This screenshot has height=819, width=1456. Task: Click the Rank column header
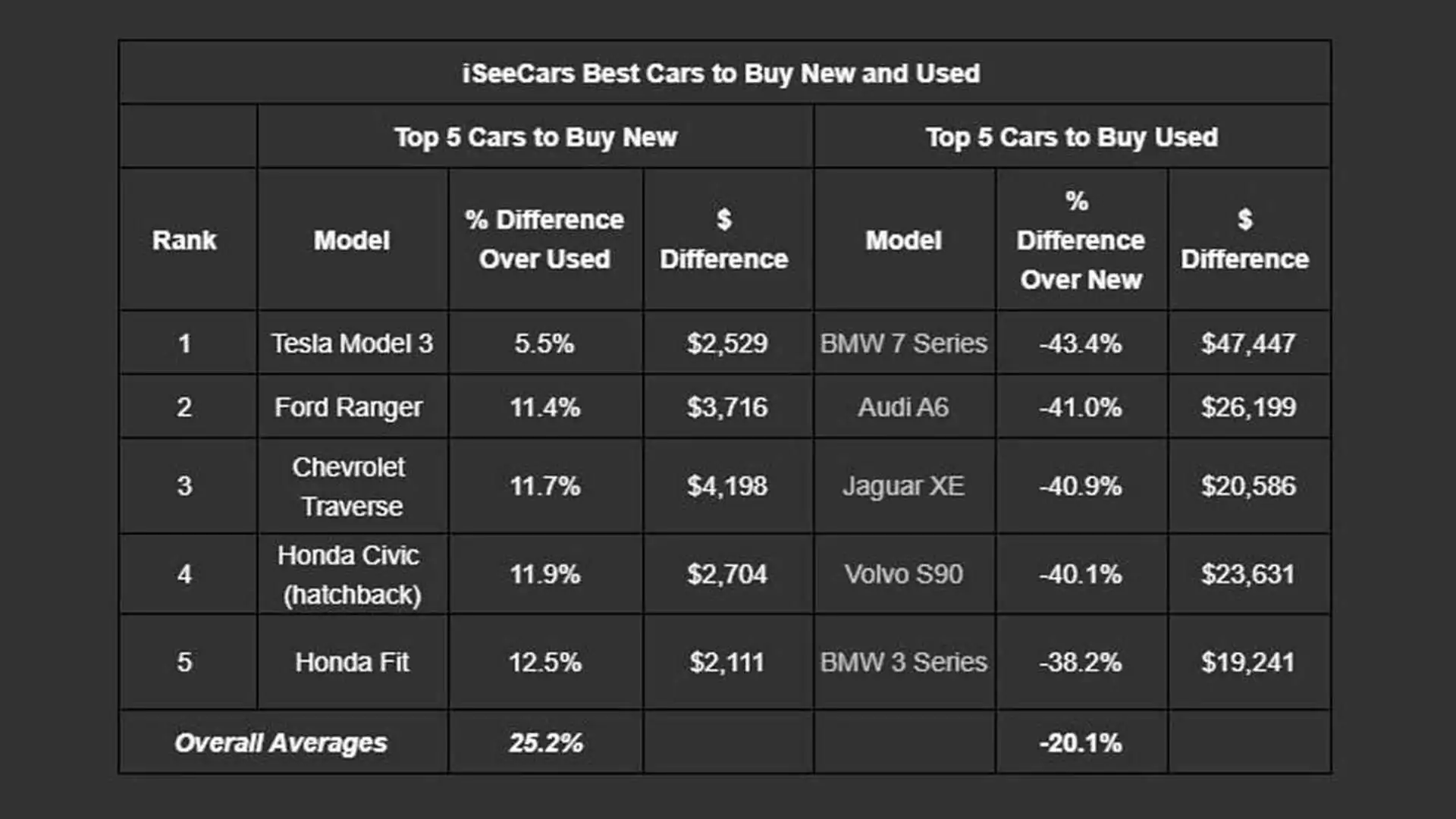point(184,240)
